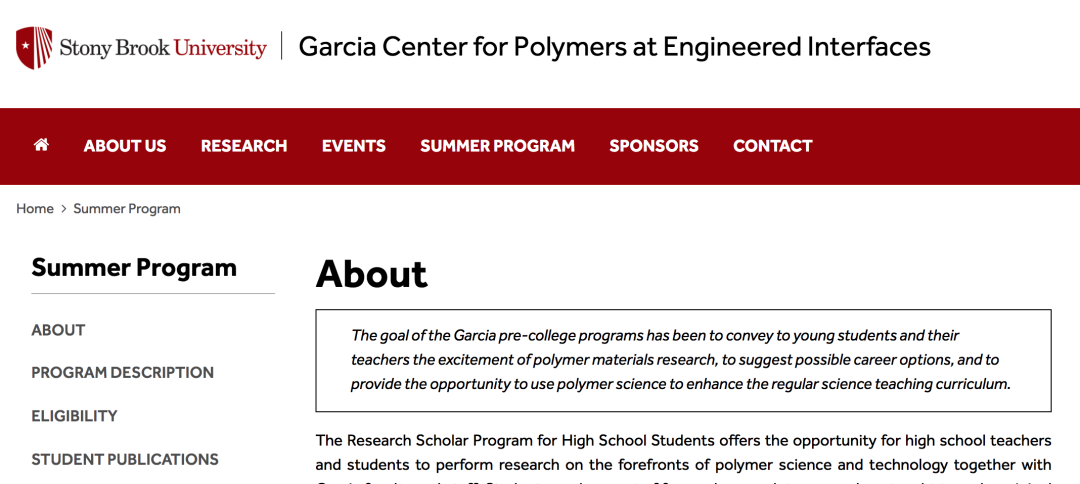
Task: Open Stony Brook University wordmark link
Action: pyautogui.click(x=163, y=48)
